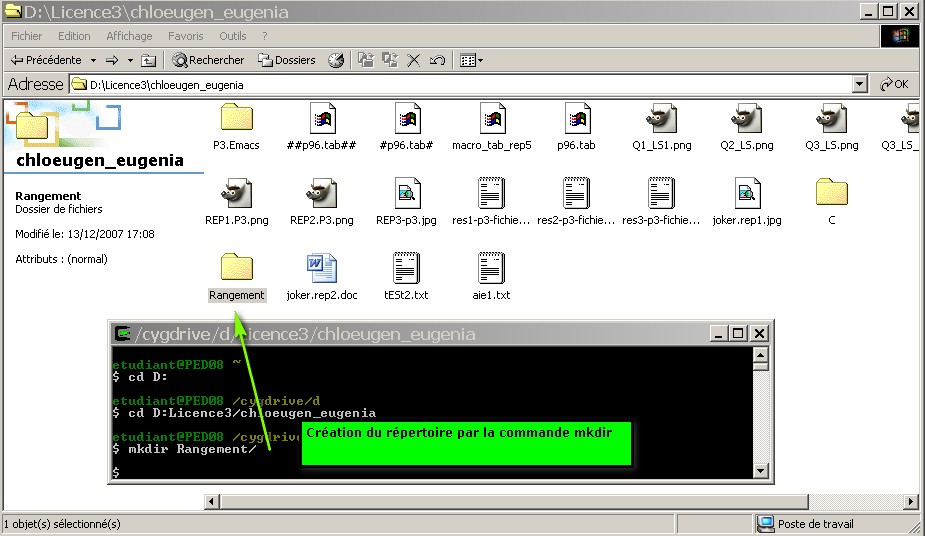Click the Adresse path input field
Image resolution: width=925 pixels, height=536 pixels.
tap(461, 84)
